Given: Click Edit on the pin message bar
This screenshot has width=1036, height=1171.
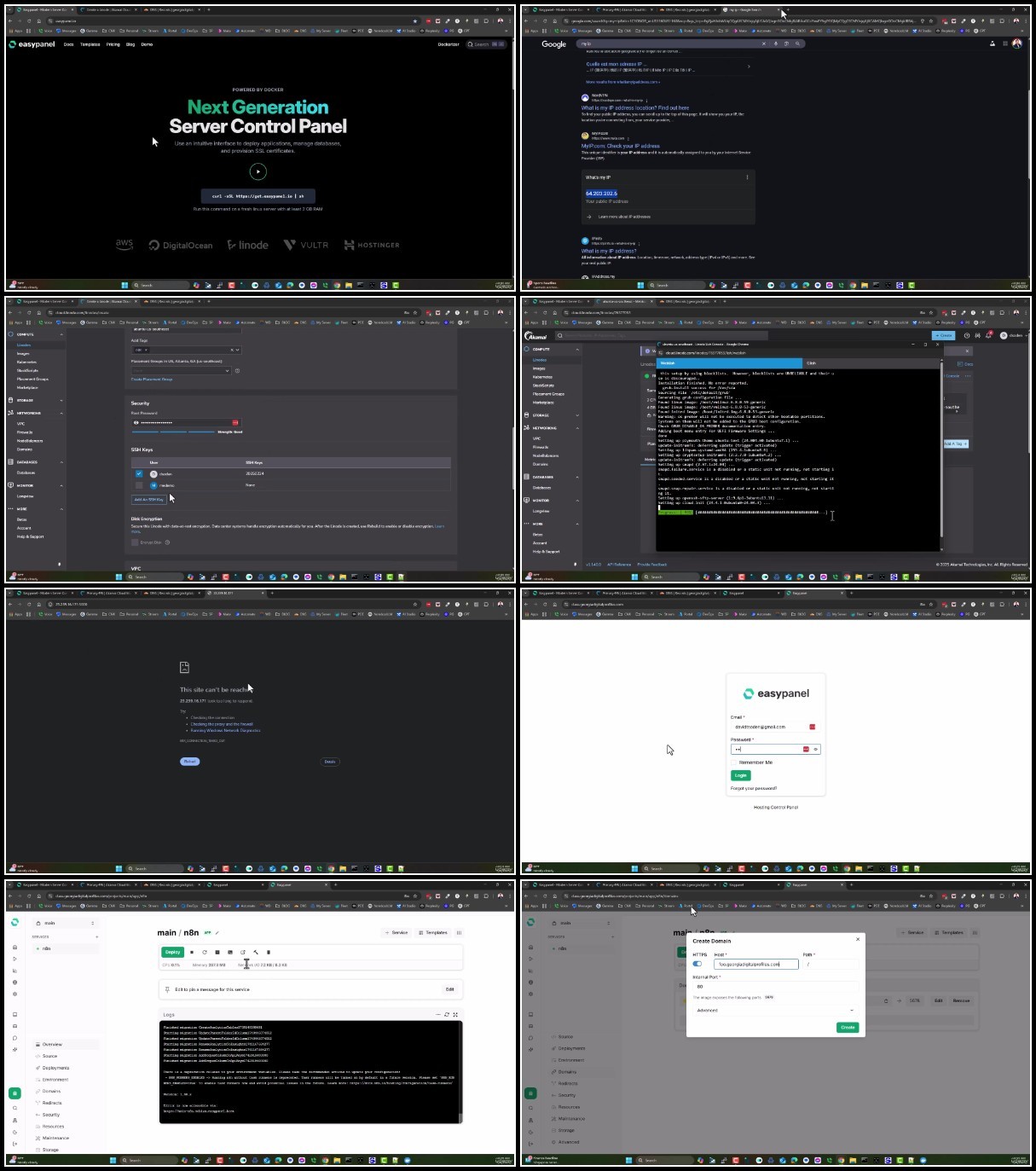Looking at the screenshot, I should [x=449, y=989].
